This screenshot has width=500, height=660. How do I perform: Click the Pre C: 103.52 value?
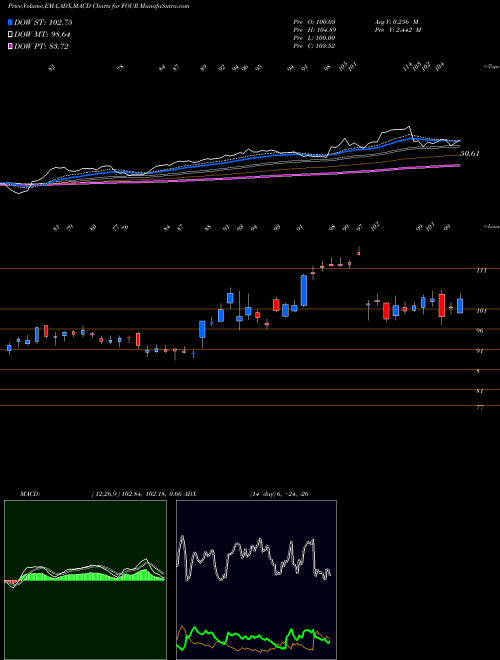click(x=314, y=46)
